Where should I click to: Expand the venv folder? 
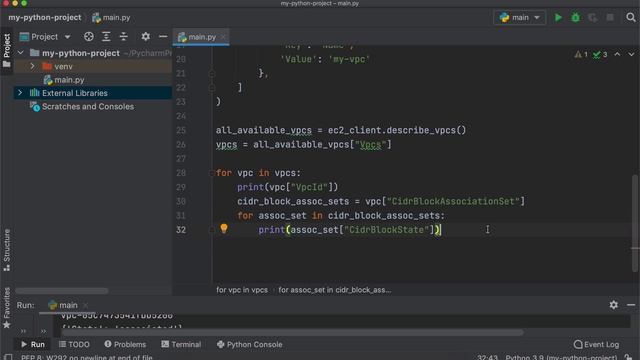tap(32, 66)
